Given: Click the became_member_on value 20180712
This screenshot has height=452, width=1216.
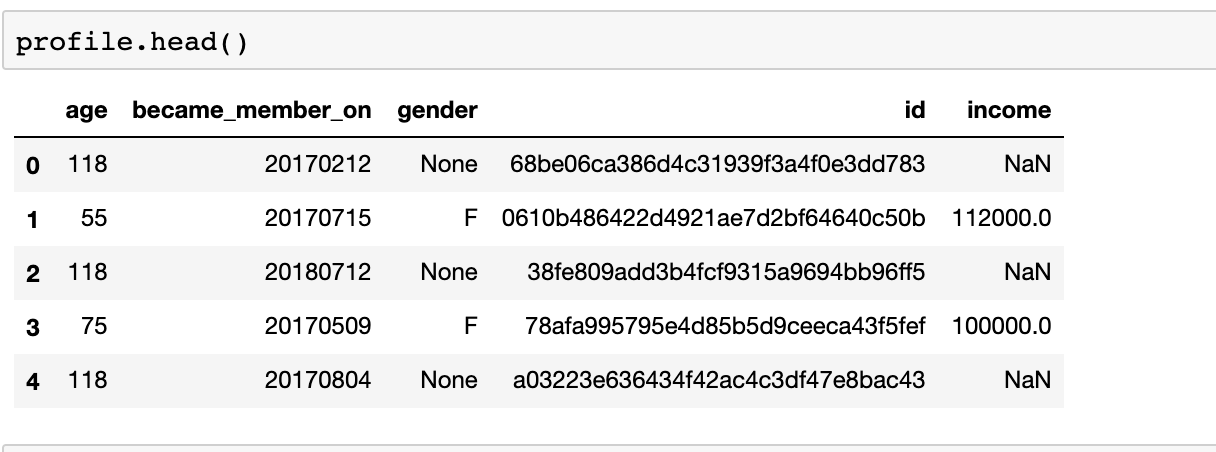Looking at the screenshot, I should 318,273.
